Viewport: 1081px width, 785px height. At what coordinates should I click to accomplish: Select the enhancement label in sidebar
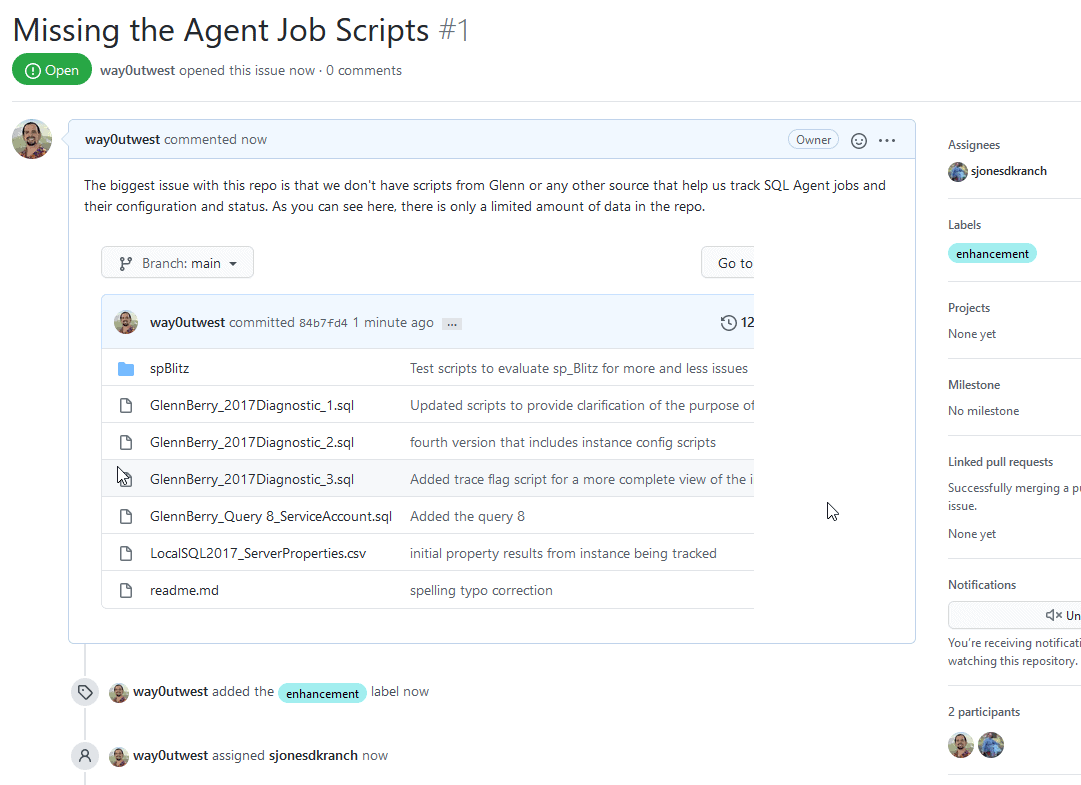pos(992,254)
